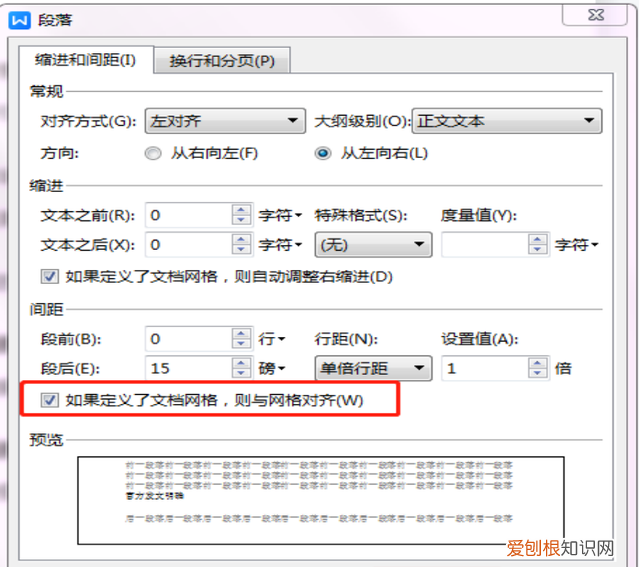Open 行距 dropdown showing 单倍行距
Image resolution: width=640 pixels, height=567 pixels.
373,369
